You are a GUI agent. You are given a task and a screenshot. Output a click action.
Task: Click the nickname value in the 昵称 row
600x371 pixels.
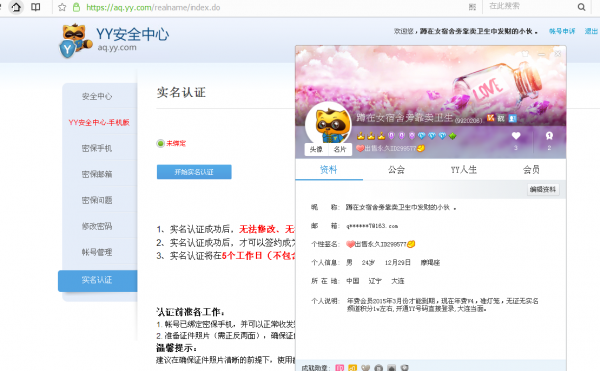pos(401,207)
